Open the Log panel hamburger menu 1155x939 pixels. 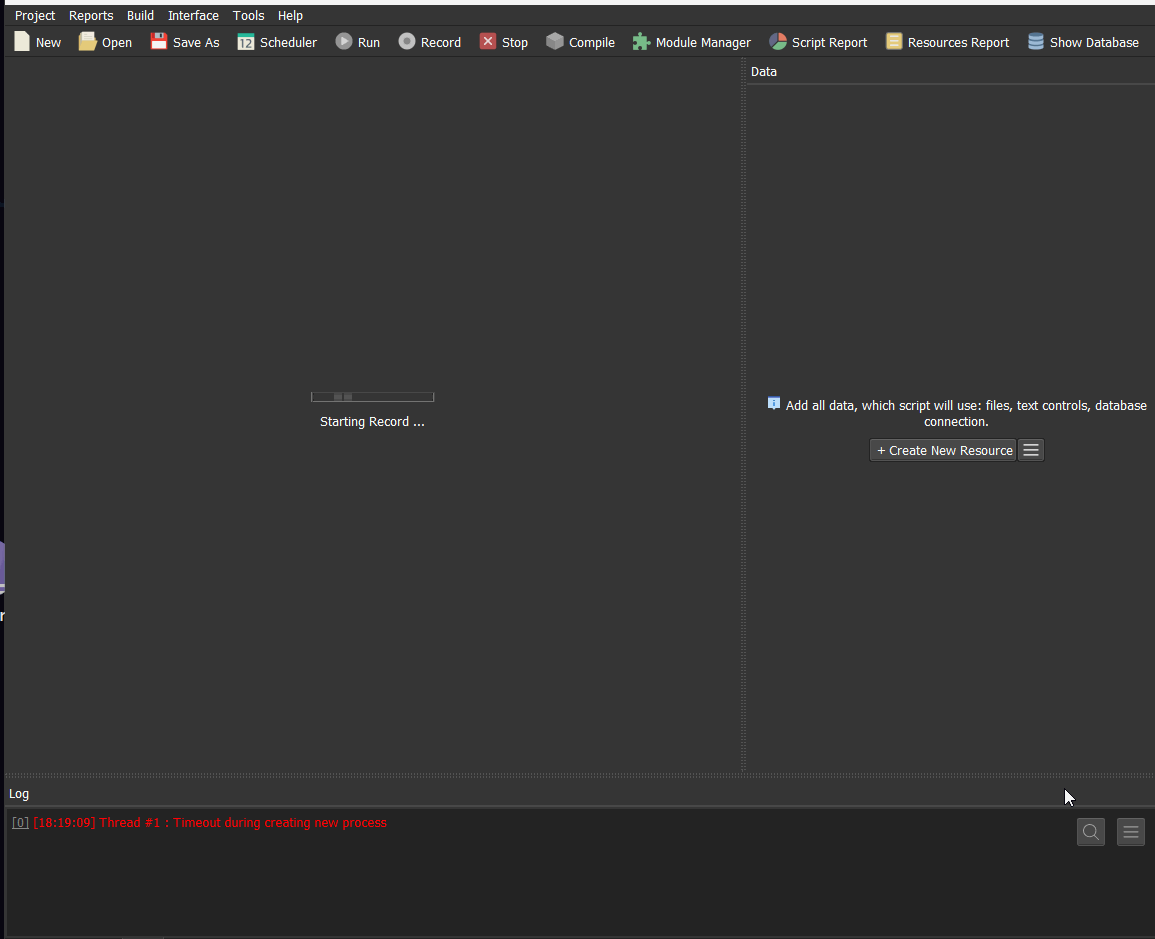click(1131, 832)
